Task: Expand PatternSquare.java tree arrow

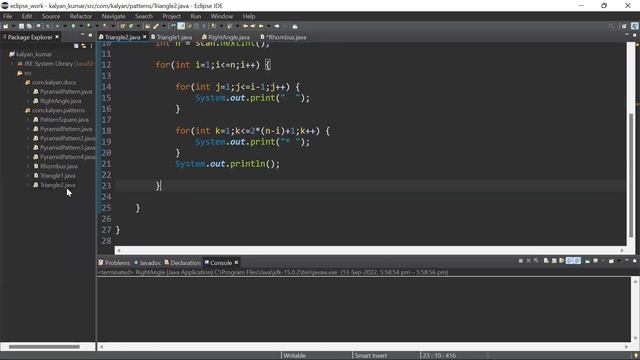Action: pyautogui.click(x=28, y=120)
